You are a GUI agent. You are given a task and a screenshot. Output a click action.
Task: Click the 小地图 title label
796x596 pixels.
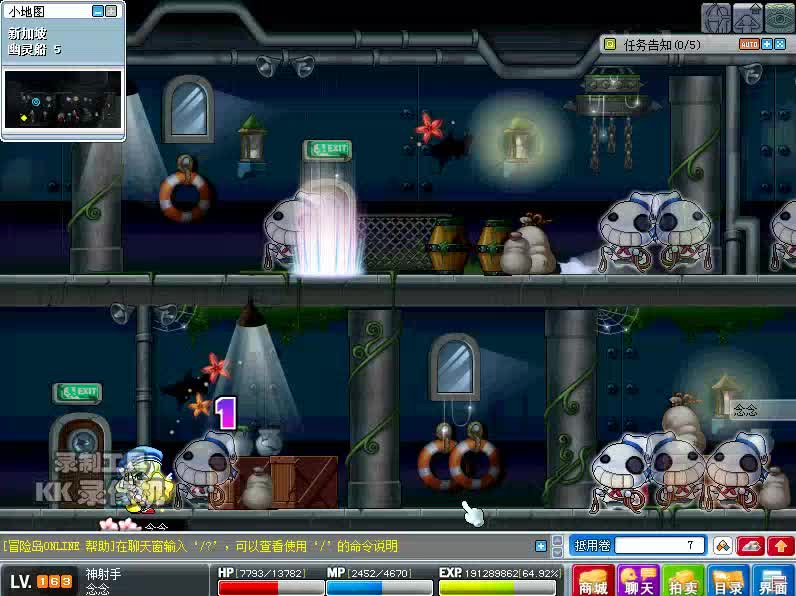[x=26, y=11]
